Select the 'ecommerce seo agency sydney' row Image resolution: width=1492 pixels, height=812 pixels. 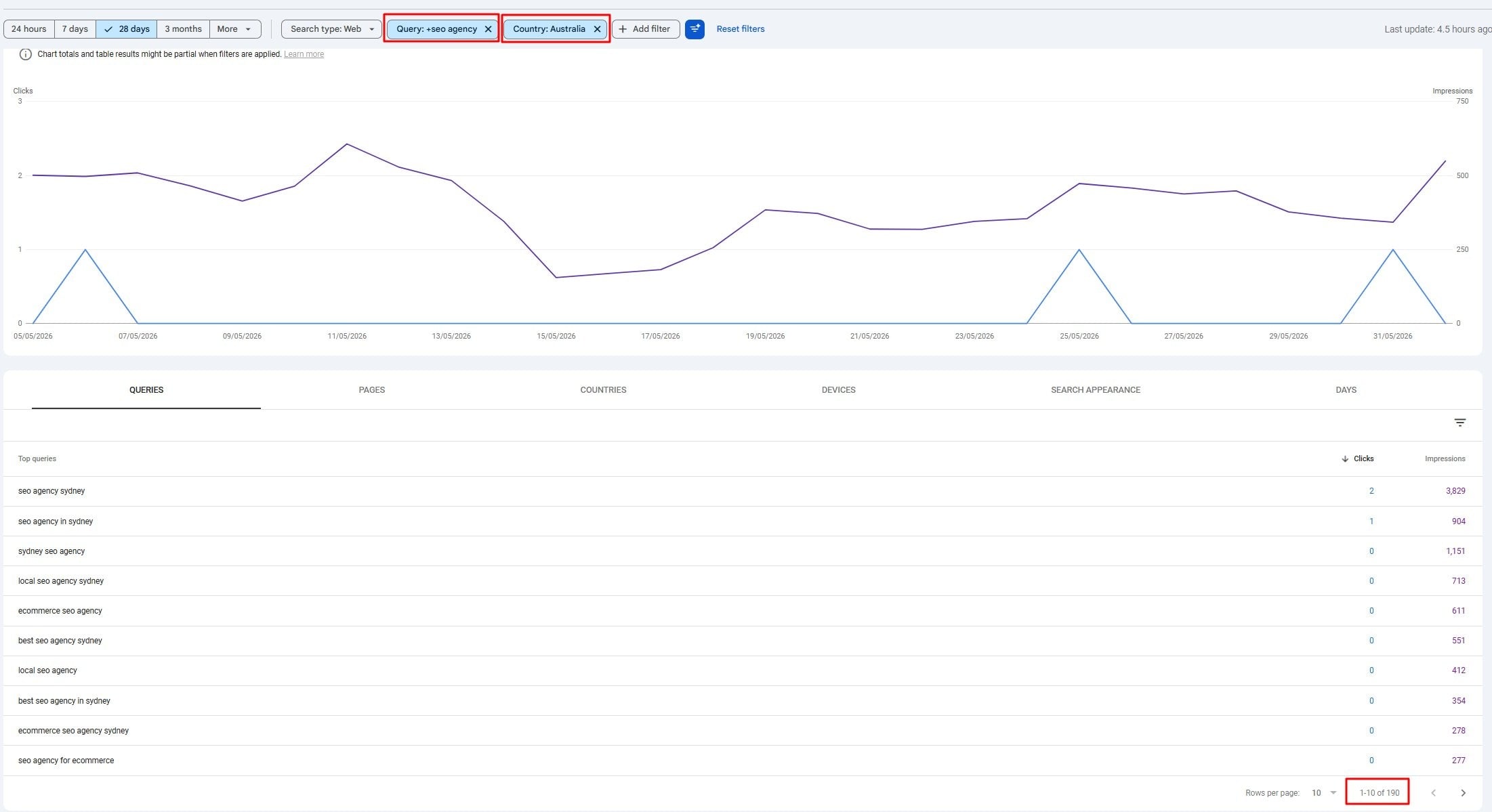[742, 731]
